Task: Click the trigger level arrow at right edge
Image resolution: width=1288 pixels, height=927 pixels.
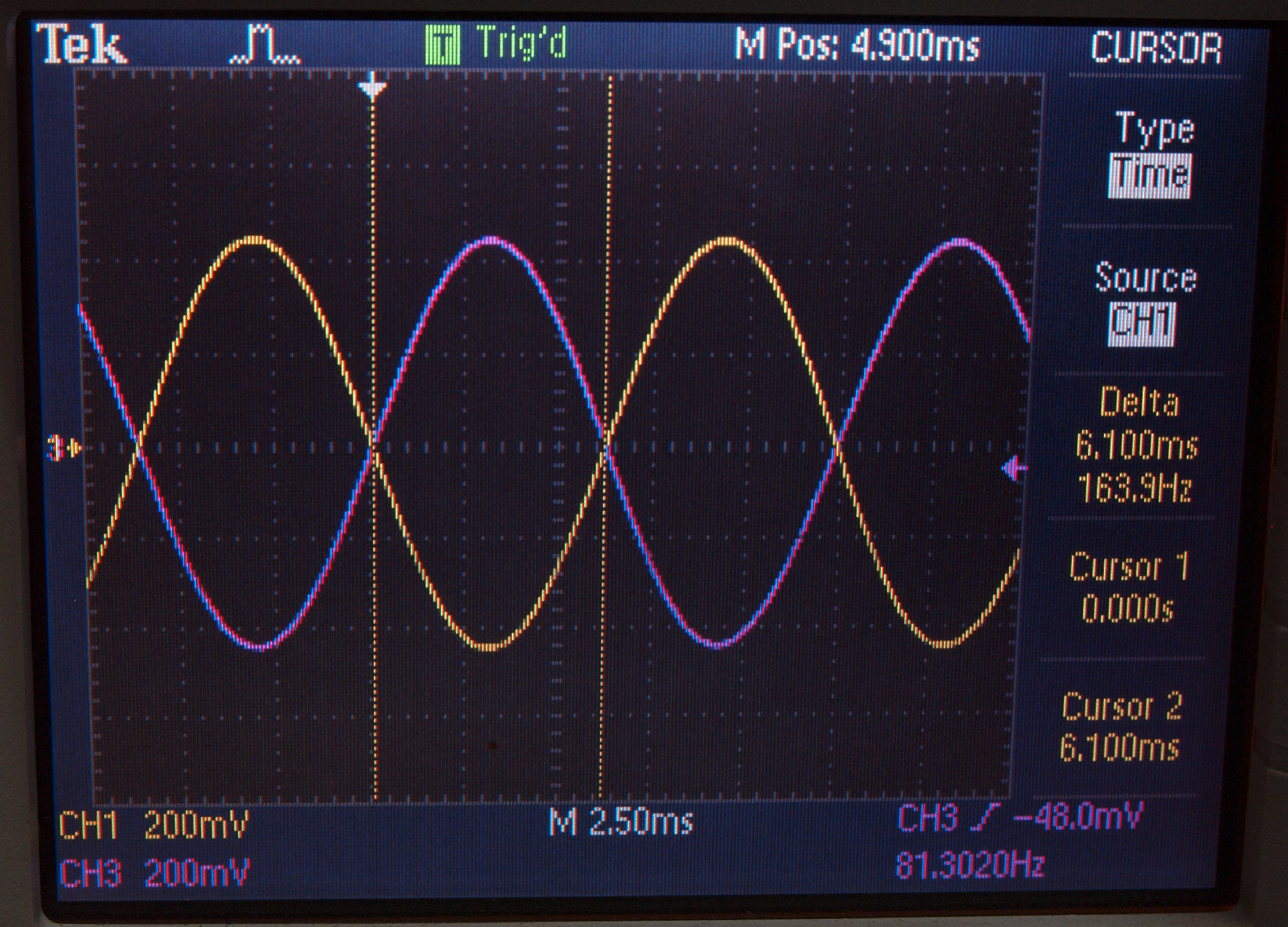Action: [1014, 469]
